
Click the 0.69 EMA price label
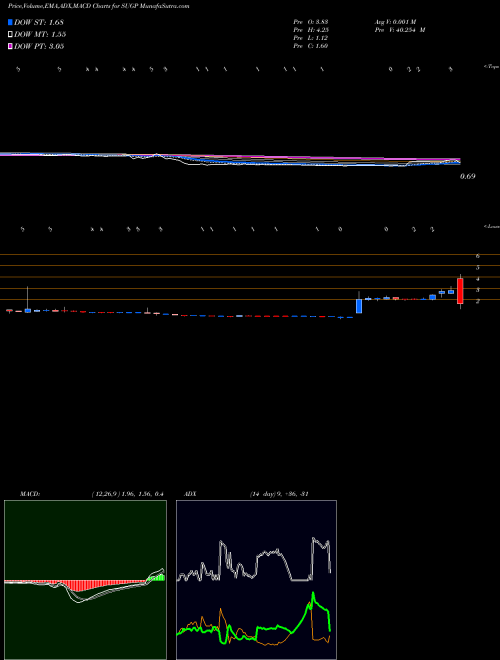point(467,176)
